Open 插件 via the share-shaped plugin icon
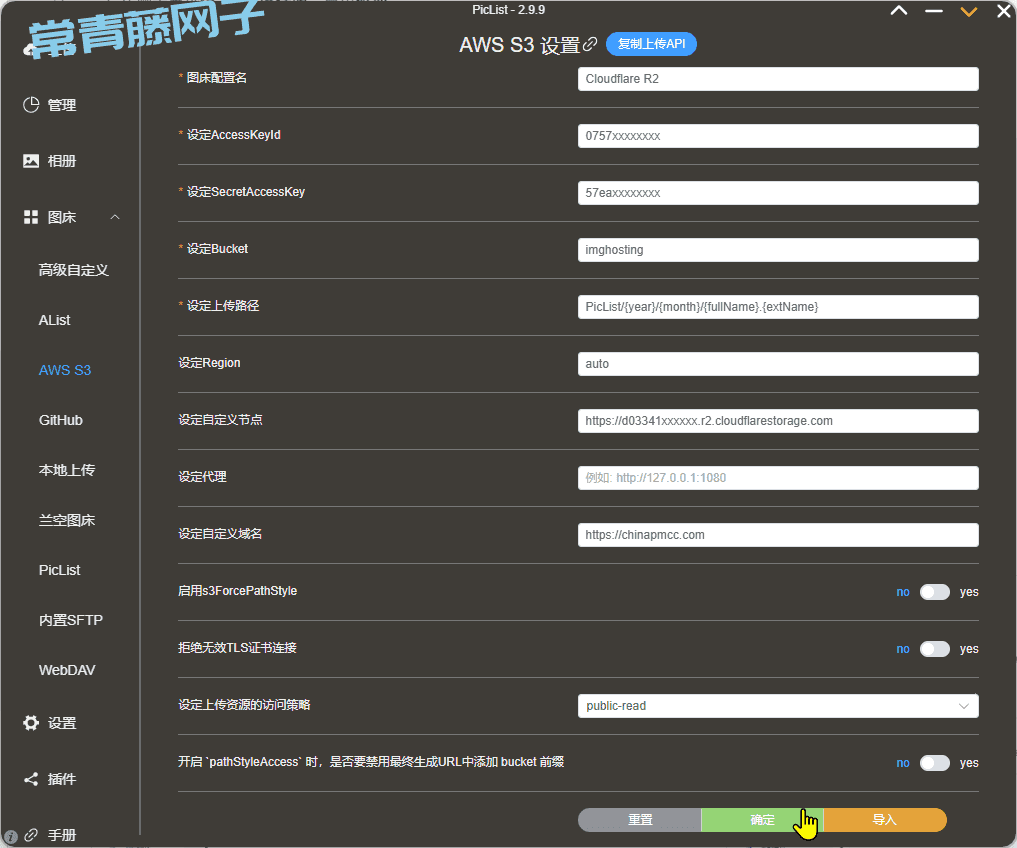The width and height of the screenshot is (1017, 848). (31, 779)
